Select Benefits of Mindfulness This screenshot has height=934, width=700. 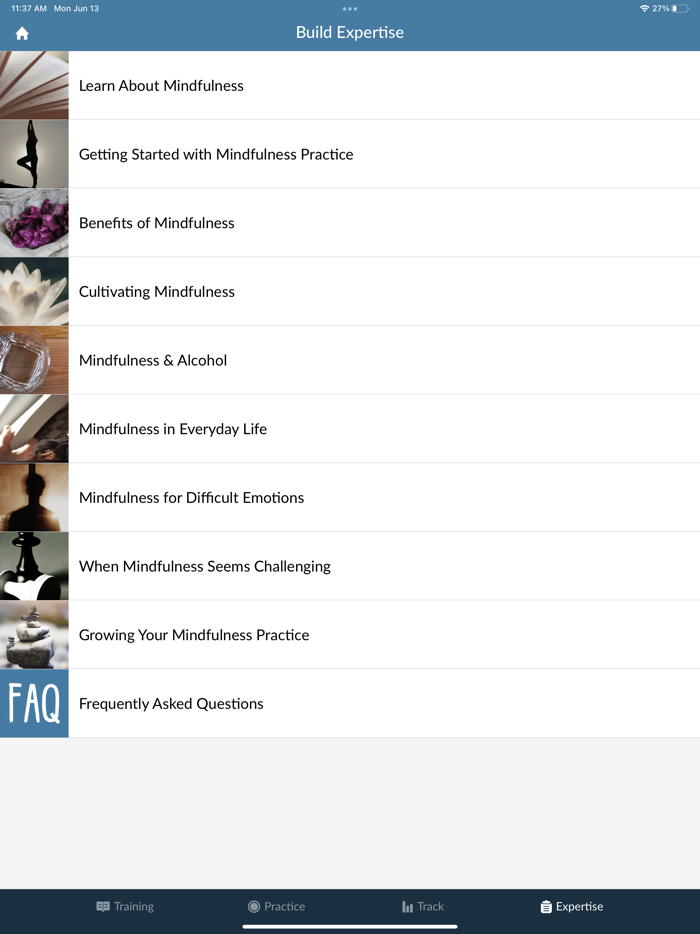(350, 223)
